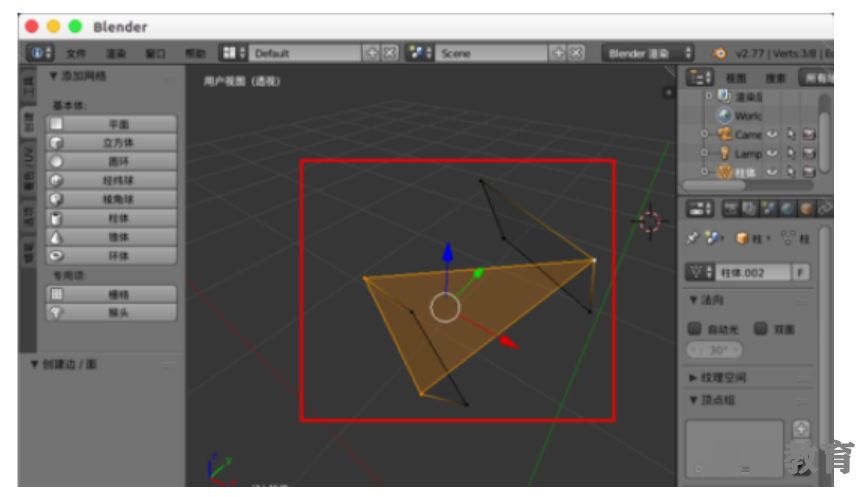Add a 平面 plane mesh
Viewport: 861px width, 497px height.
pos(111,124)
